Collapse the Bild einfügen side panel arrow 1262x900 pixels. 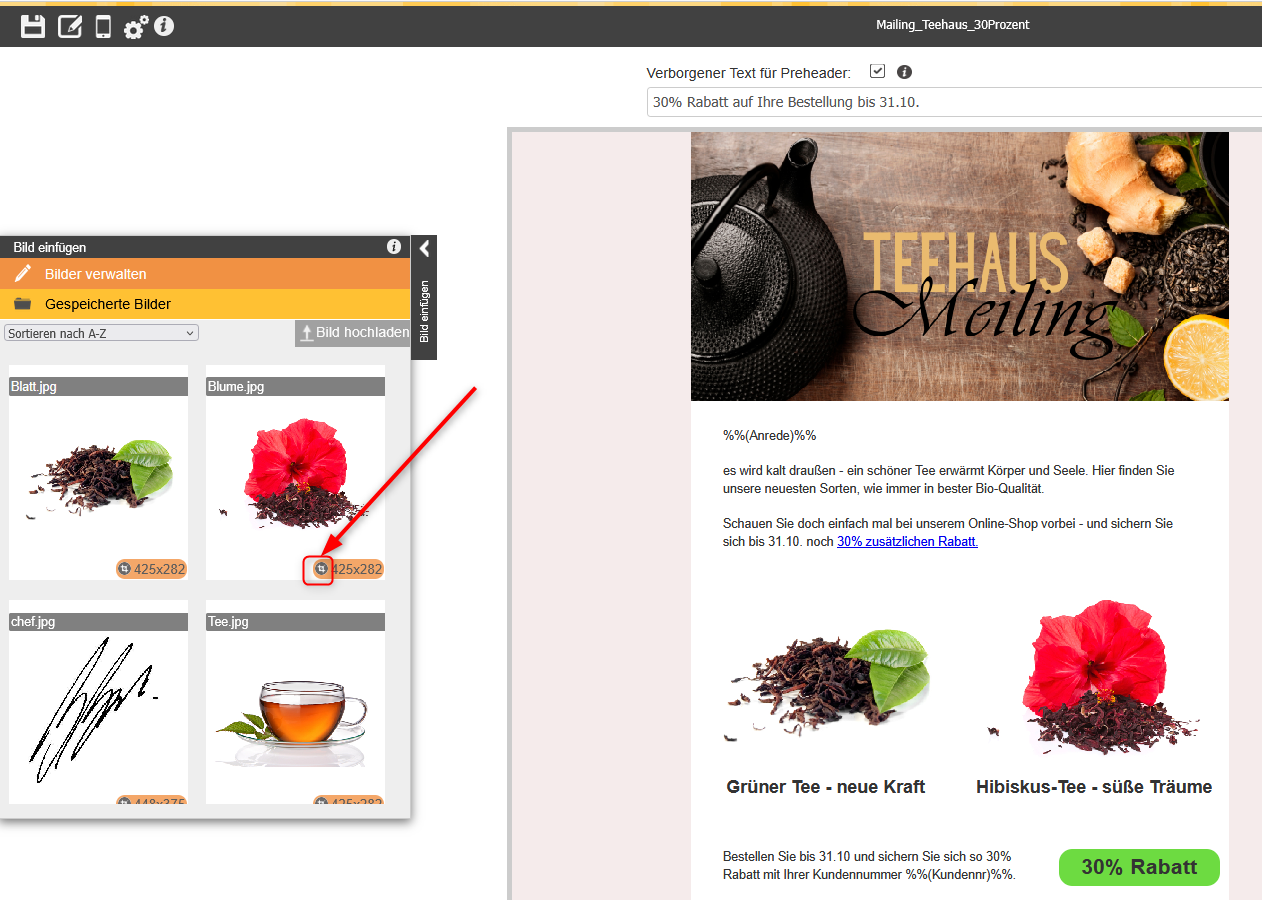(x=424, y=249)
